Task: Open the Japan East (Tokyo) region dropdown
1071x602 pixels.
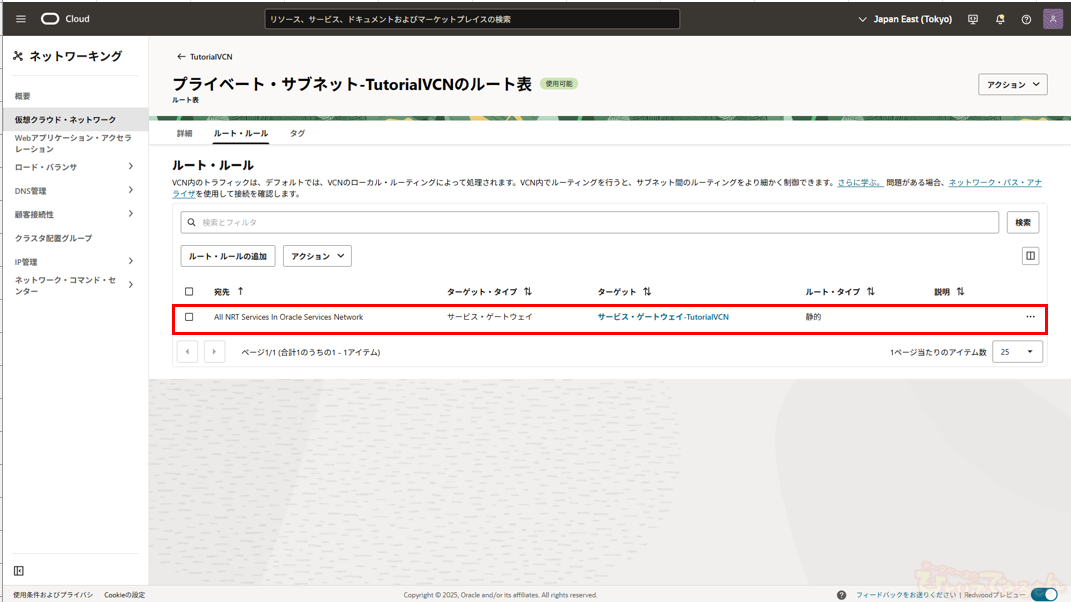Action: (x=905, y=19)
